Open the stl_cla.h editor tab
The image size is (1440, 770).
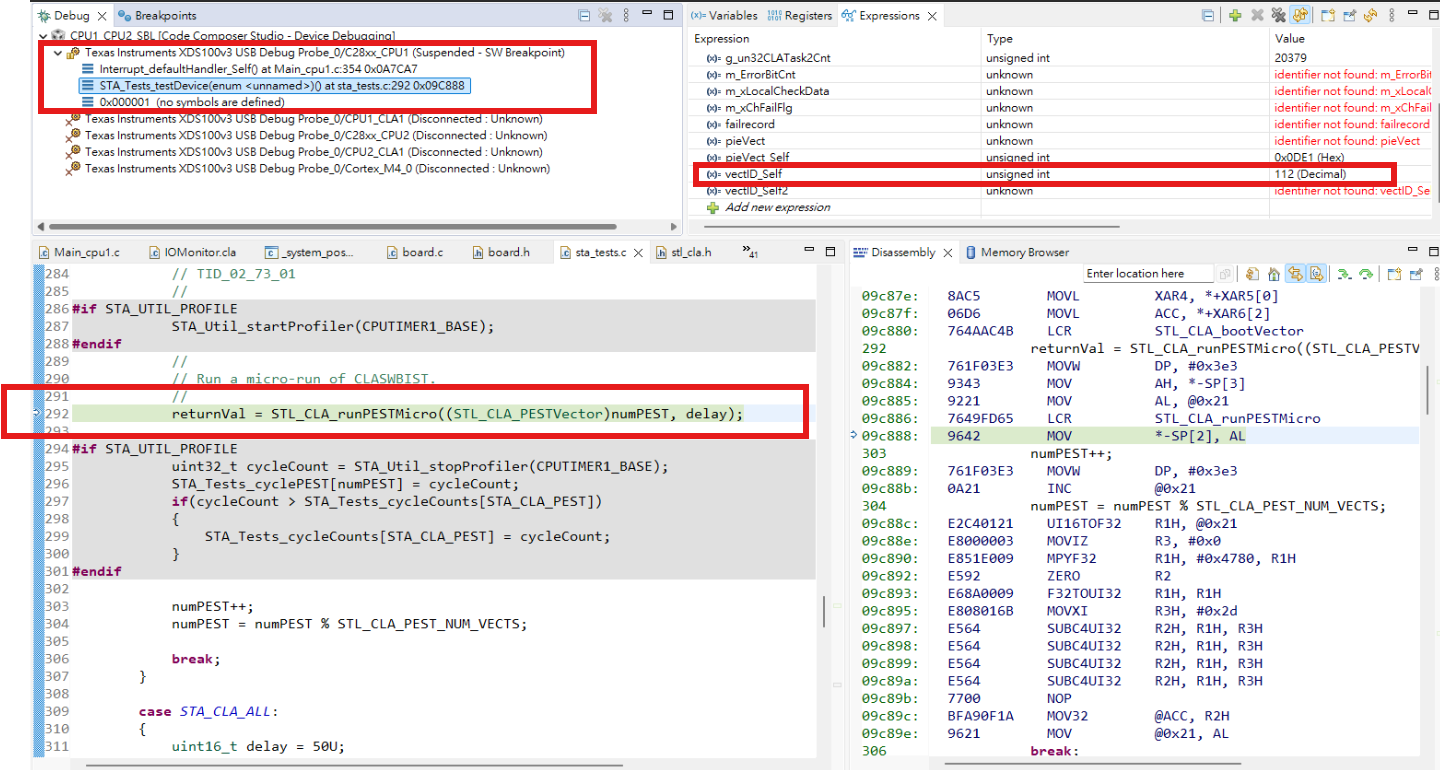pos(683,252)
